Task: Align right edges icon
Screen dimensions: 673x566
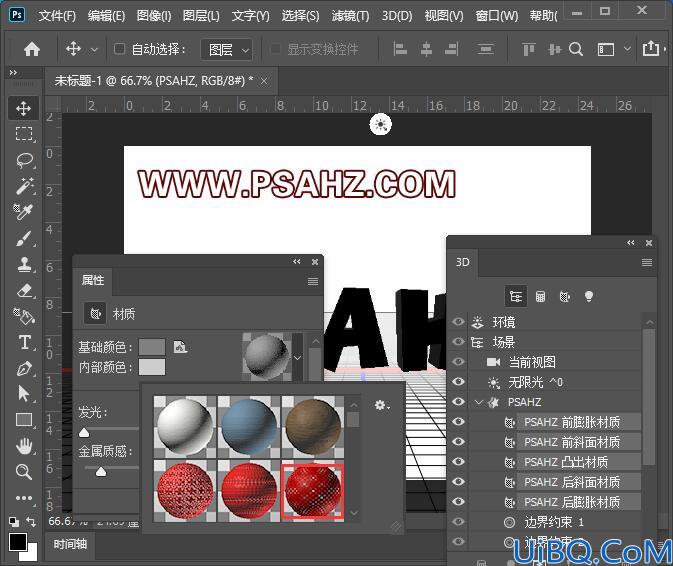Action: [x=452, y=49]
